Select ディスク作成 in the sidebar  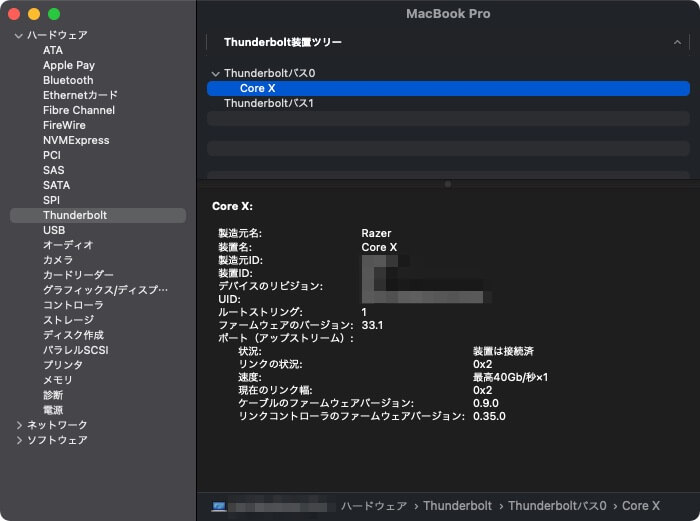(x=73, y=335)
